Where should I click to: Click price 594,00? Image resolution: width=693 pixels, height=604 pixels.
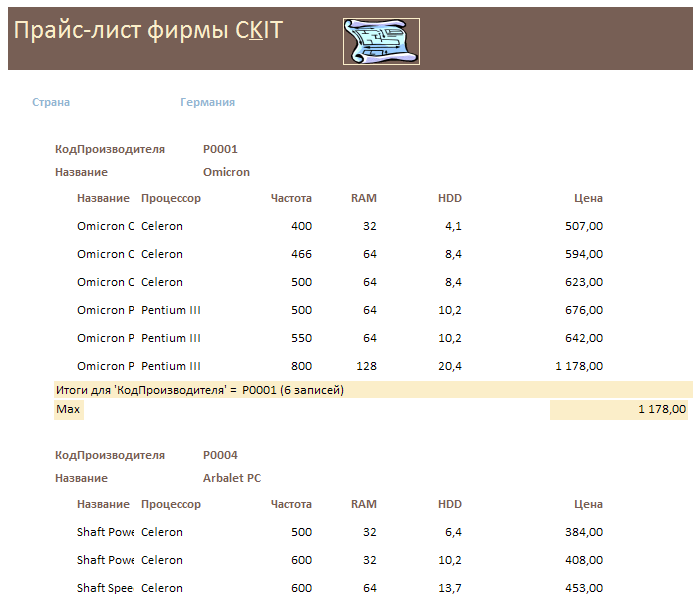pyautogui.click(x=584, y=254)
